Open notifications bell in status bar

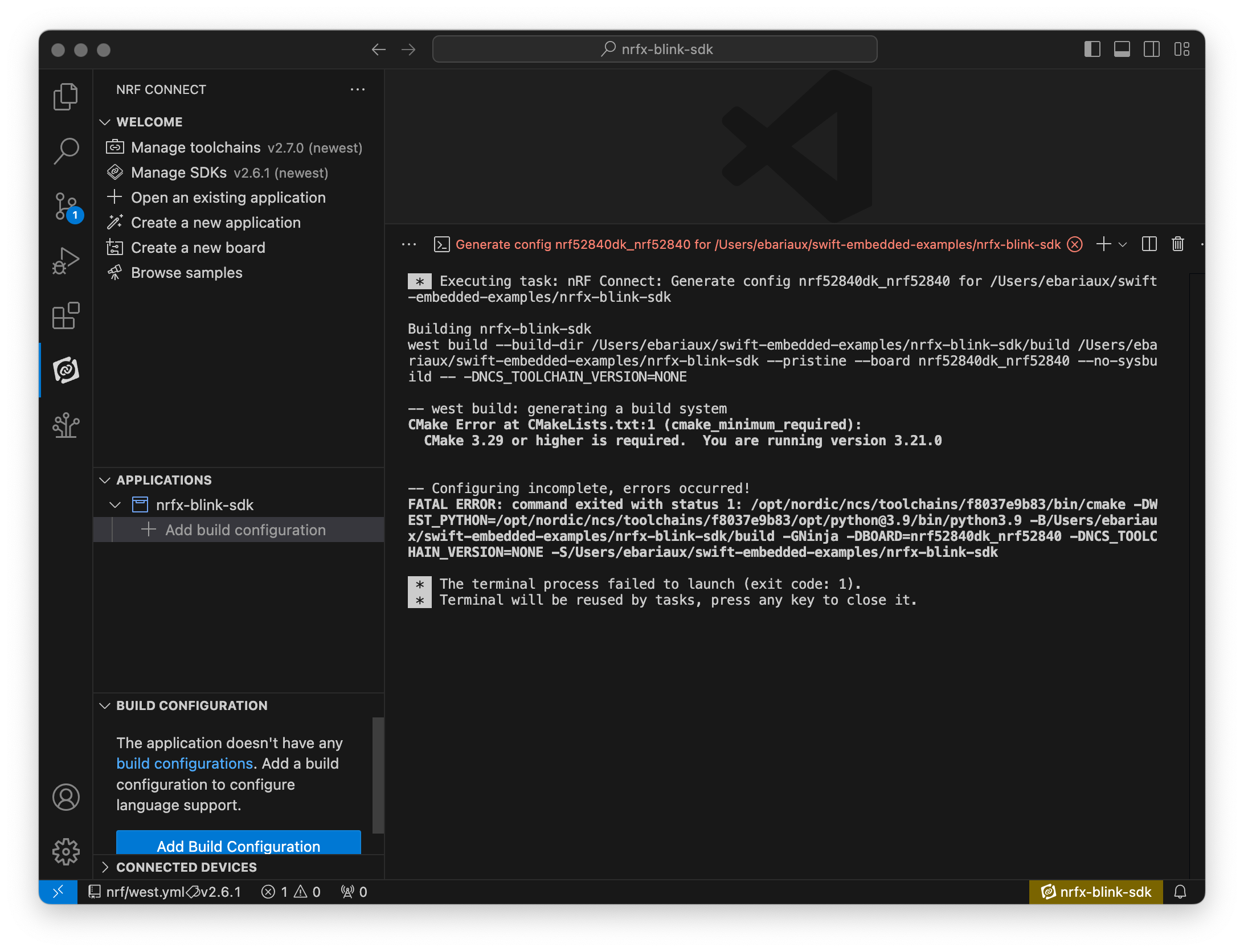(1180, 892)
